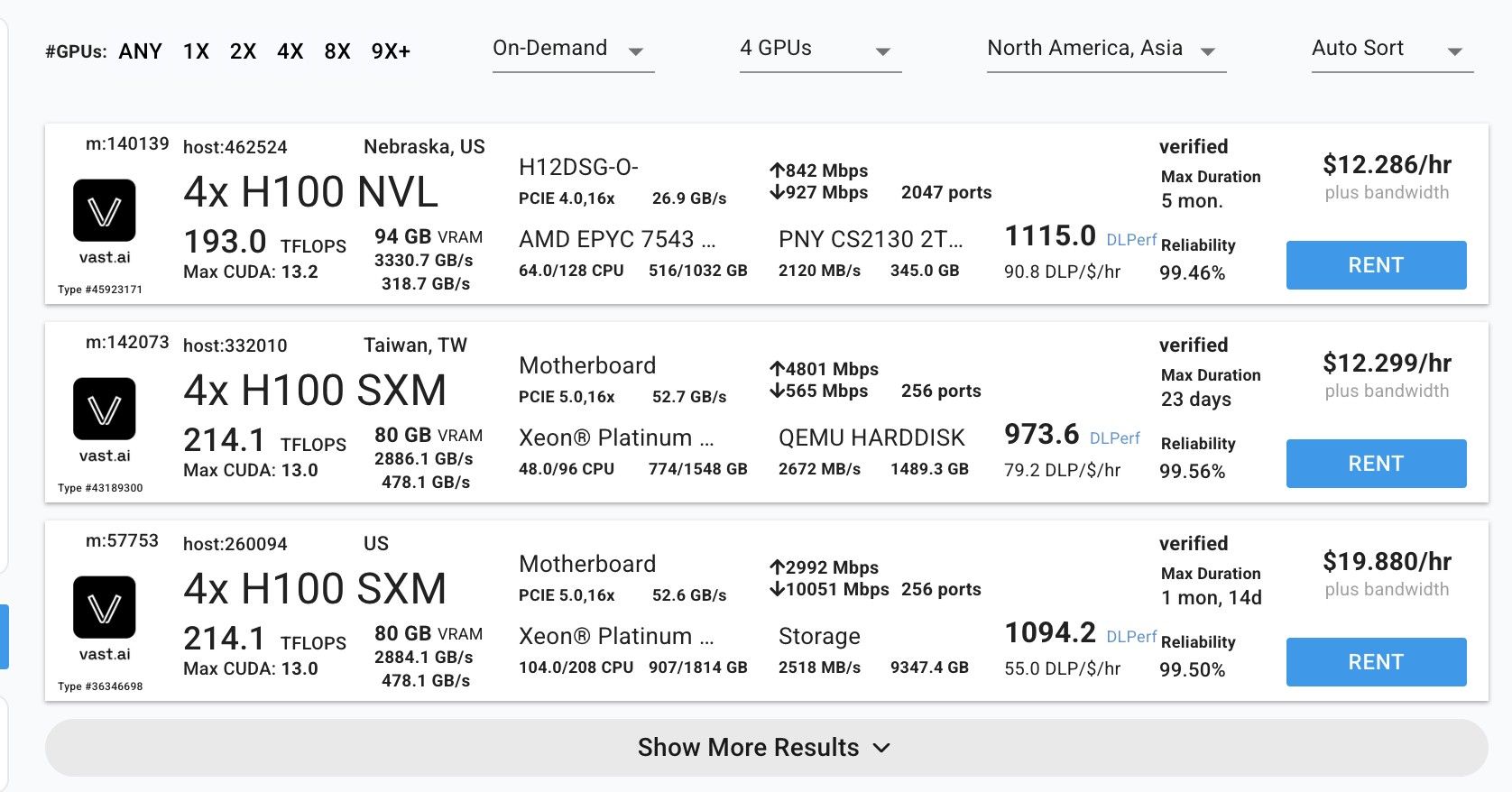Viewport: 1512px width, 792px height.
Task: Click Max Duration 5 mon. value
Action: pyautogui.click(x=1192, y=201)
